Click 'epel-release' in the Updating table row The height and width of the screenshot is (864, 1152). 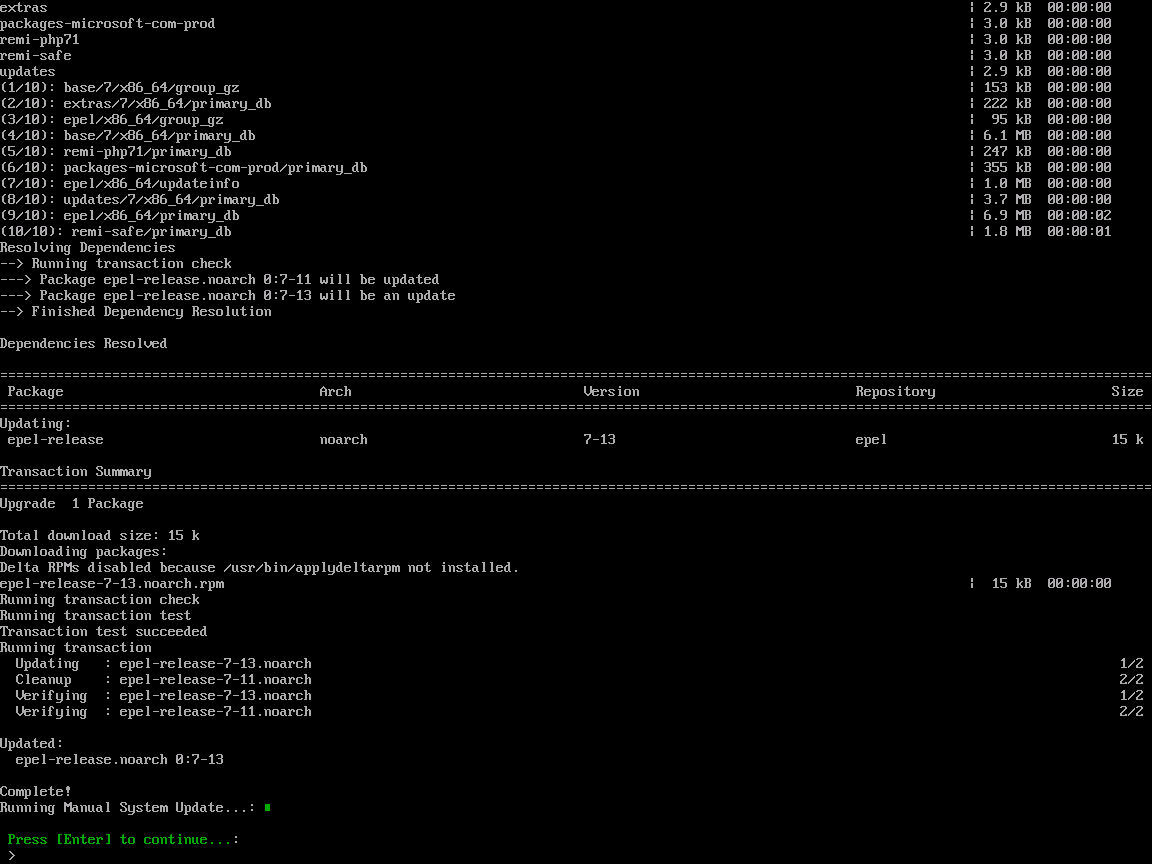click(x=55, y=440)
